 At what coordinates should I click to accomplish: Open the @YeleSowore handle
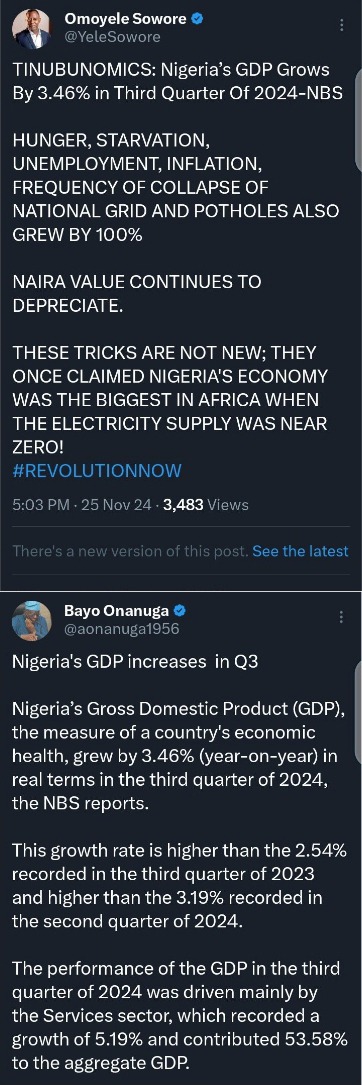112,37
